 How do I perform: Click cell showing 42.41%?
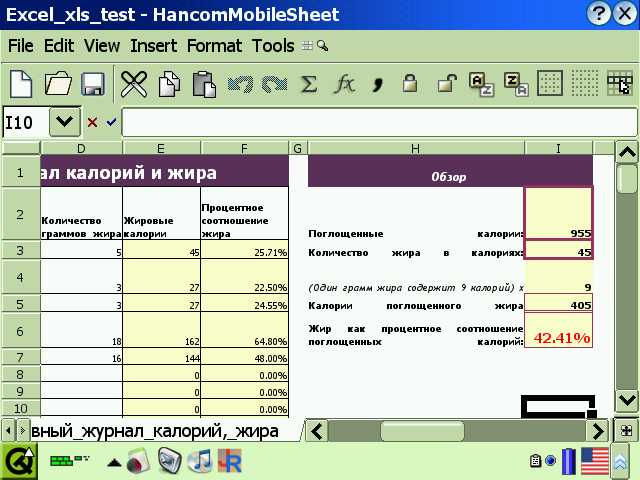tap(558, 330)
